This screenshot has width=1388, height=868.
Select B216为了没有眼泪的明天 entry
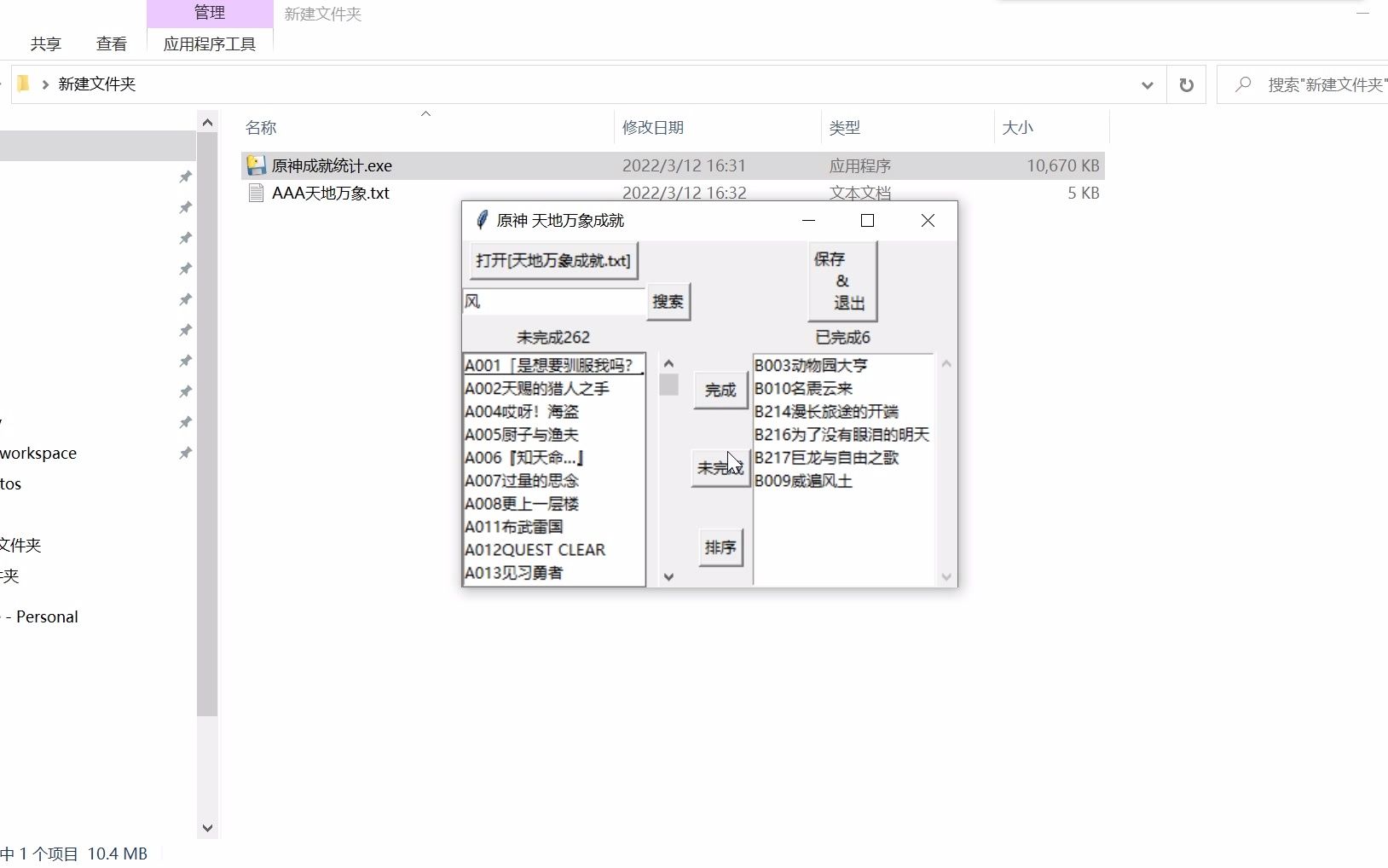click(x=843, y=434)
